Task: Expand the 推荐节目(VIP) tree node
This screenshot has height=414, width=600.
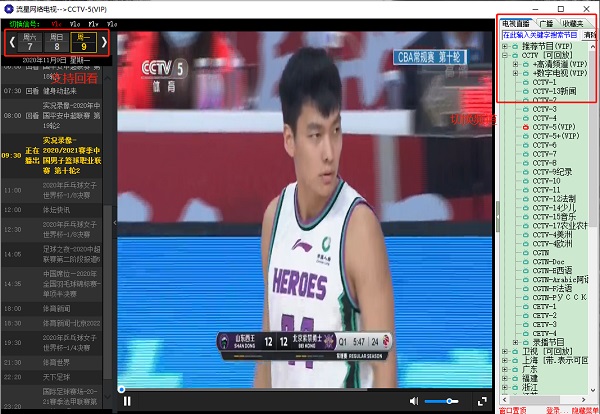Action: (x=506, y=46)
